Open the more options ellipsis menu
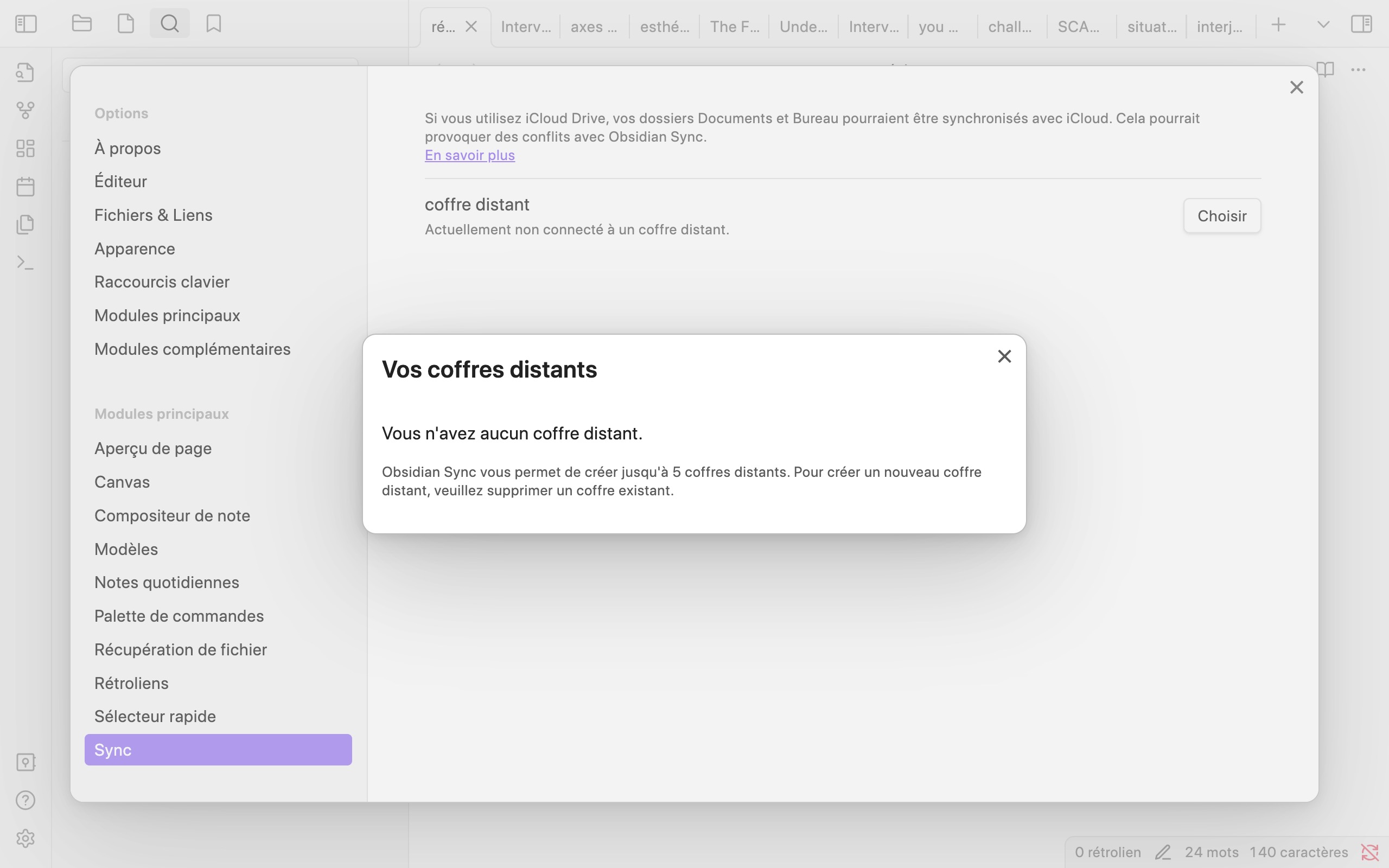Viewport: 1389px width, 868px height. coord(1358,70)
